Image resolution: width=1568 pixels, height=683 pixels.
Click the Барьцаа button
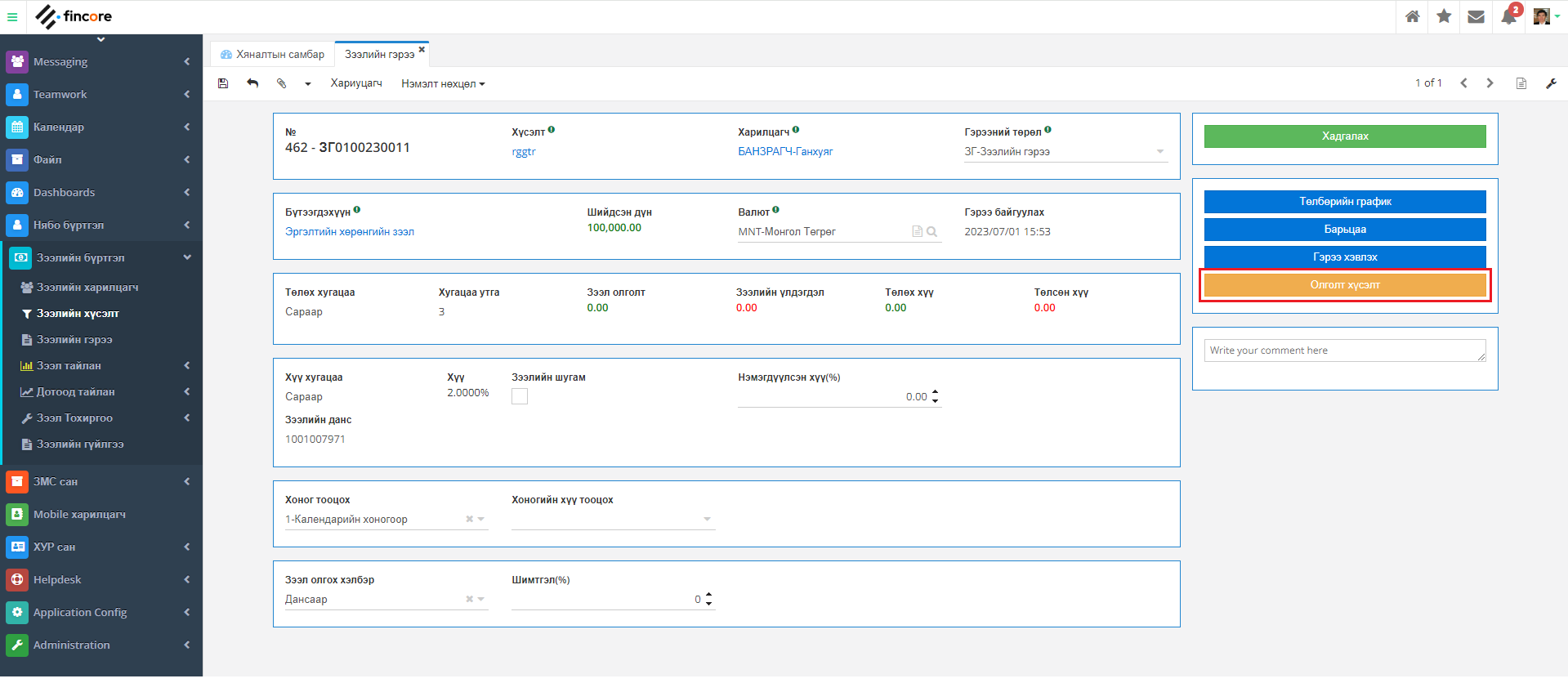tap(1345, 230)
